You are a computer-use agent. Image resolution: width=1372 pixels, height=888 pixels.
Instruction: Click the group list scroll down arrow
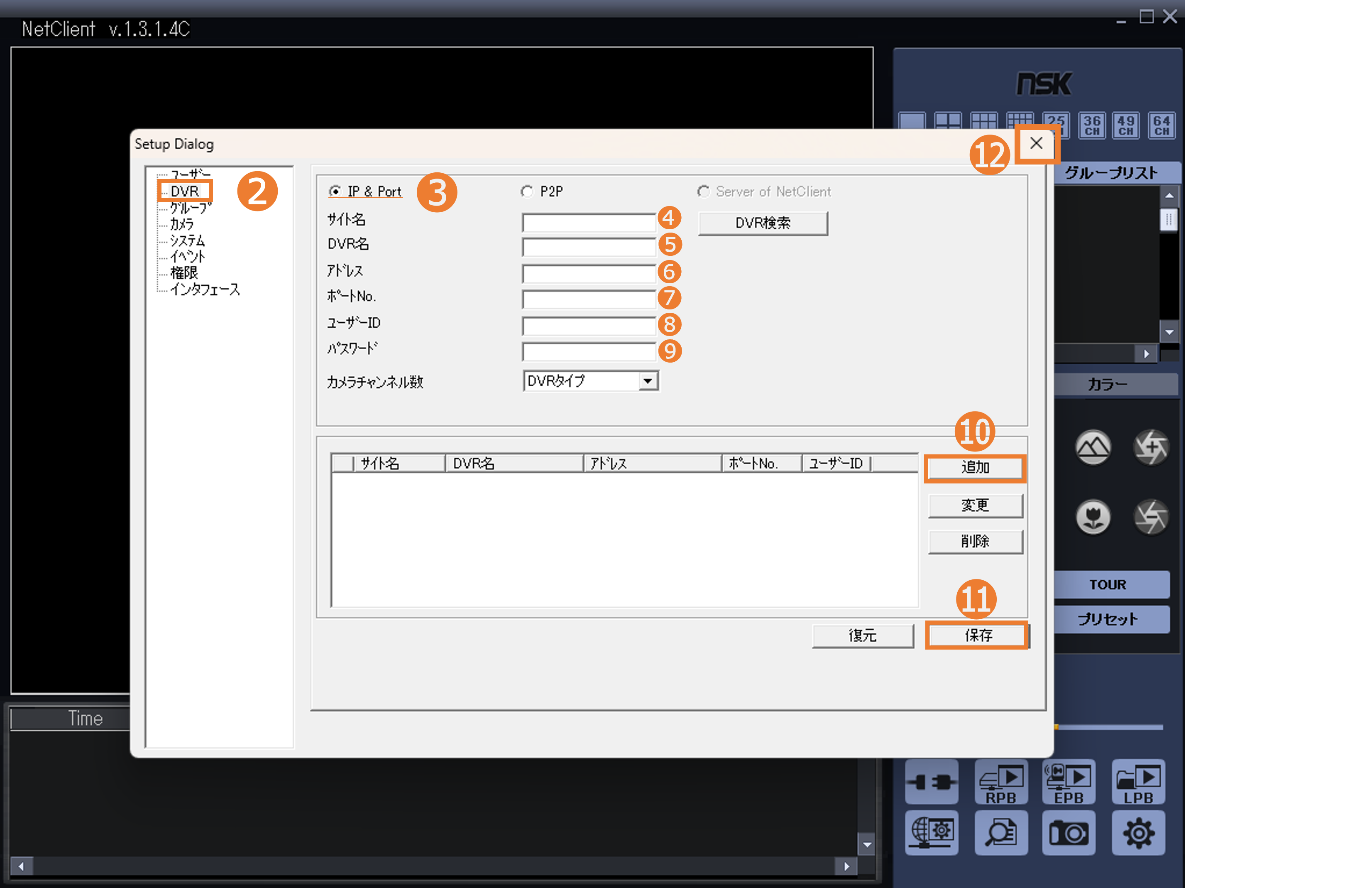1169,332
